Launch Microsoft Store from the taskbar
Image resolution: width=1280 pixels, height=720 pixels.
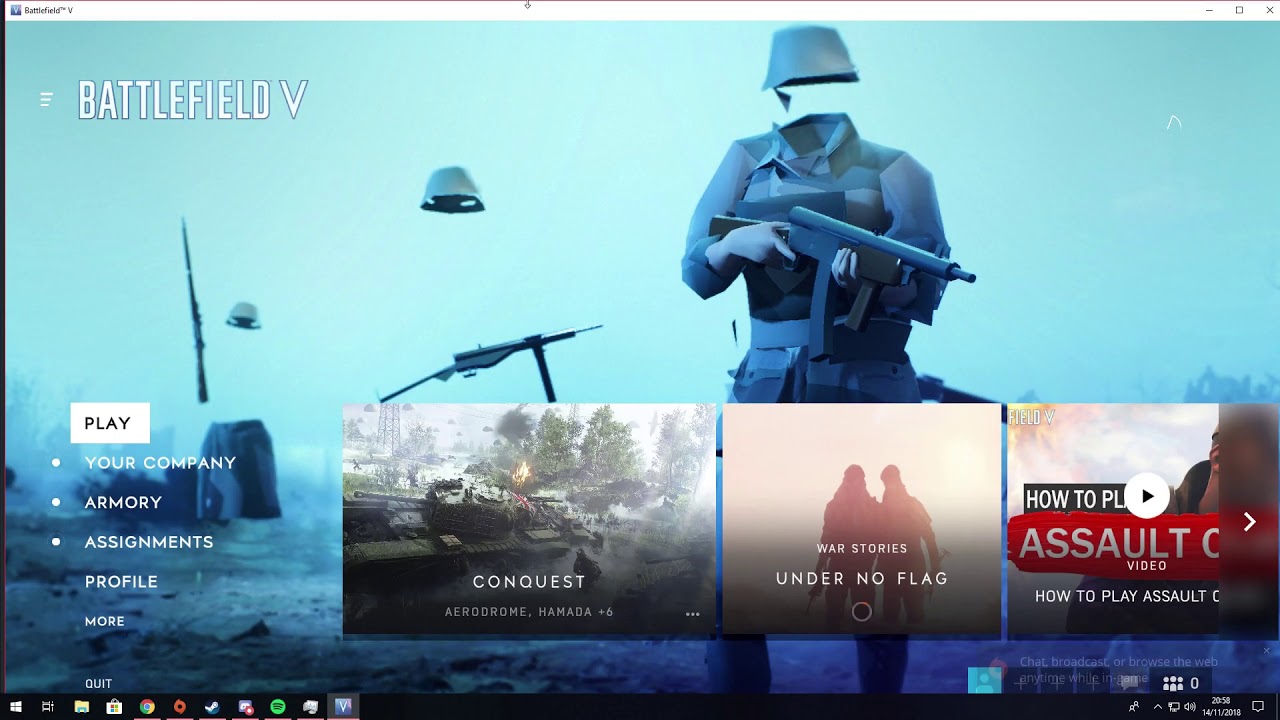pos(114,707)
